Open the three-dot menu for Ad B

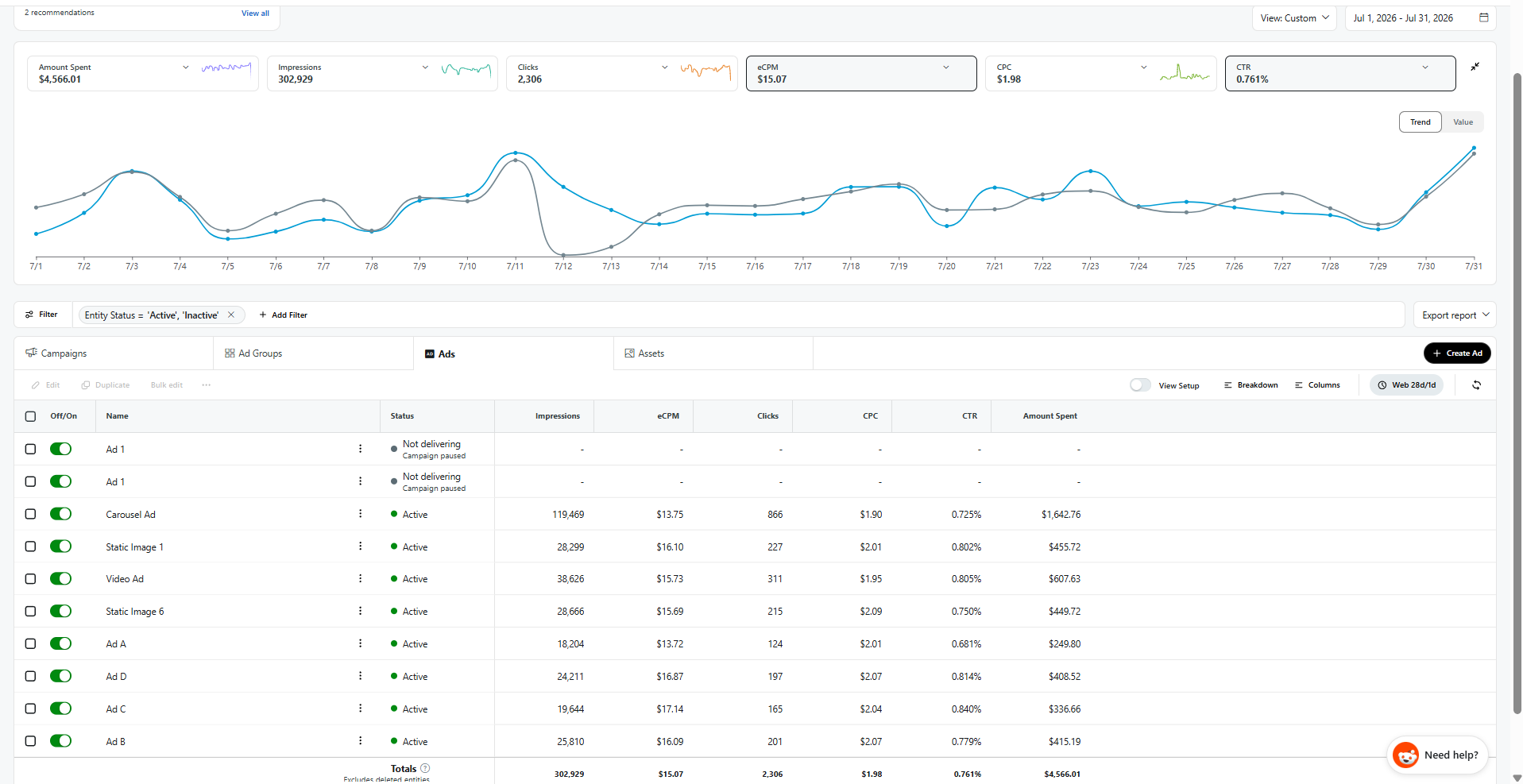pos(360,740)
